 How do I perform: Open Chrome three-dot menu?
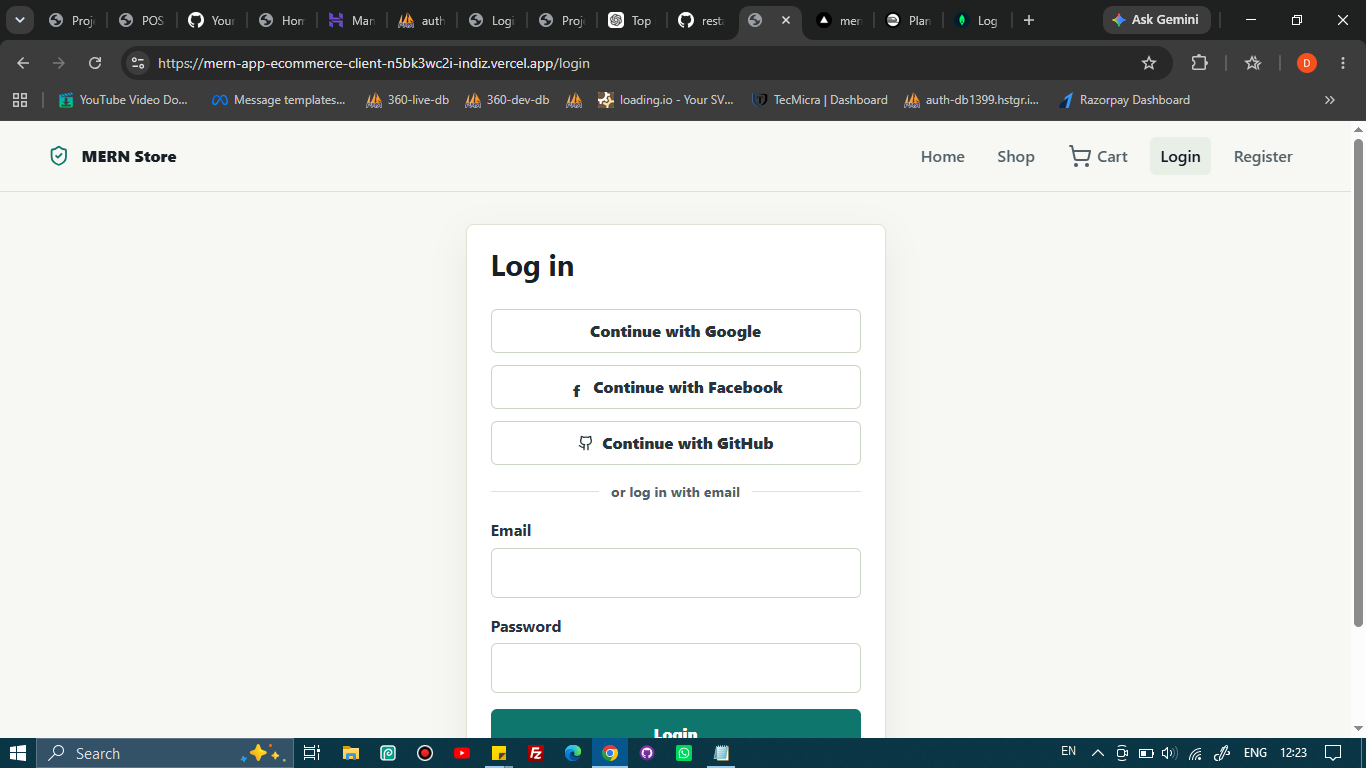pos(1343,63)
